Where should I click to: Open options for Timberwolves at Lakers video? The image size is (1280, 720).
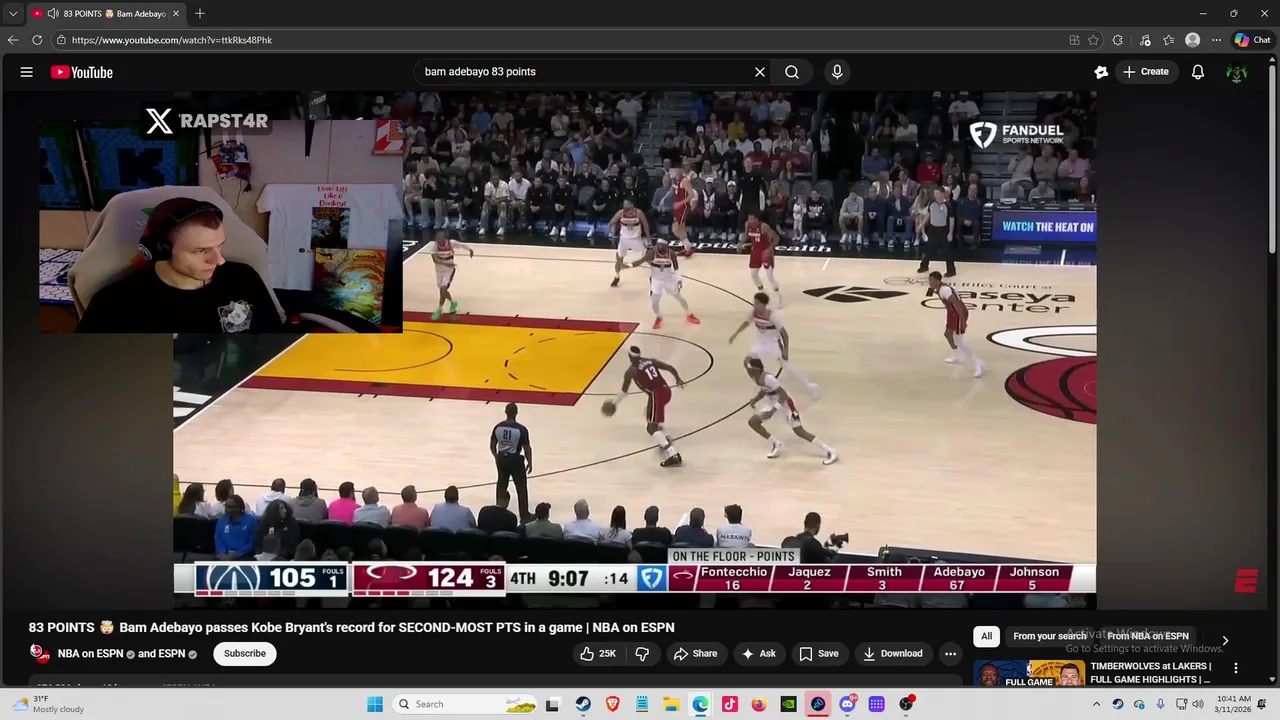pos(1236,668)
